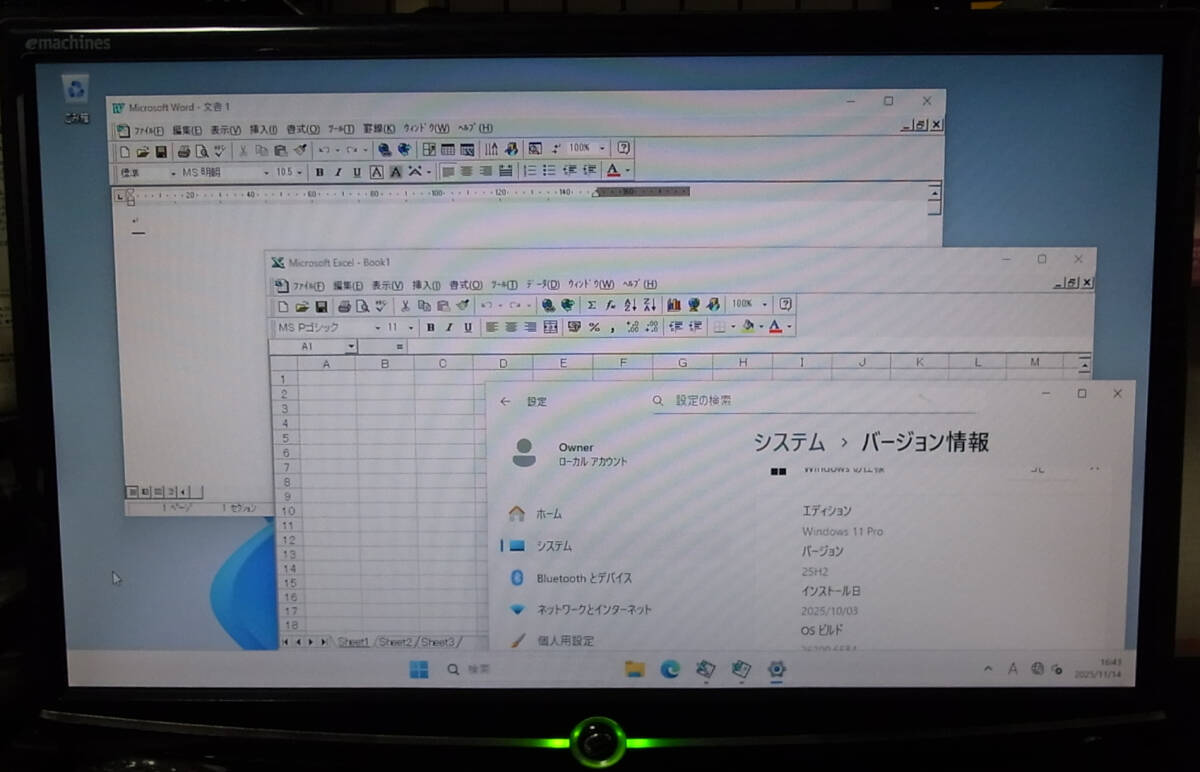Toggle Underline in Word formatting toolbar
1200x772 pixels.
tap(357, 172)
